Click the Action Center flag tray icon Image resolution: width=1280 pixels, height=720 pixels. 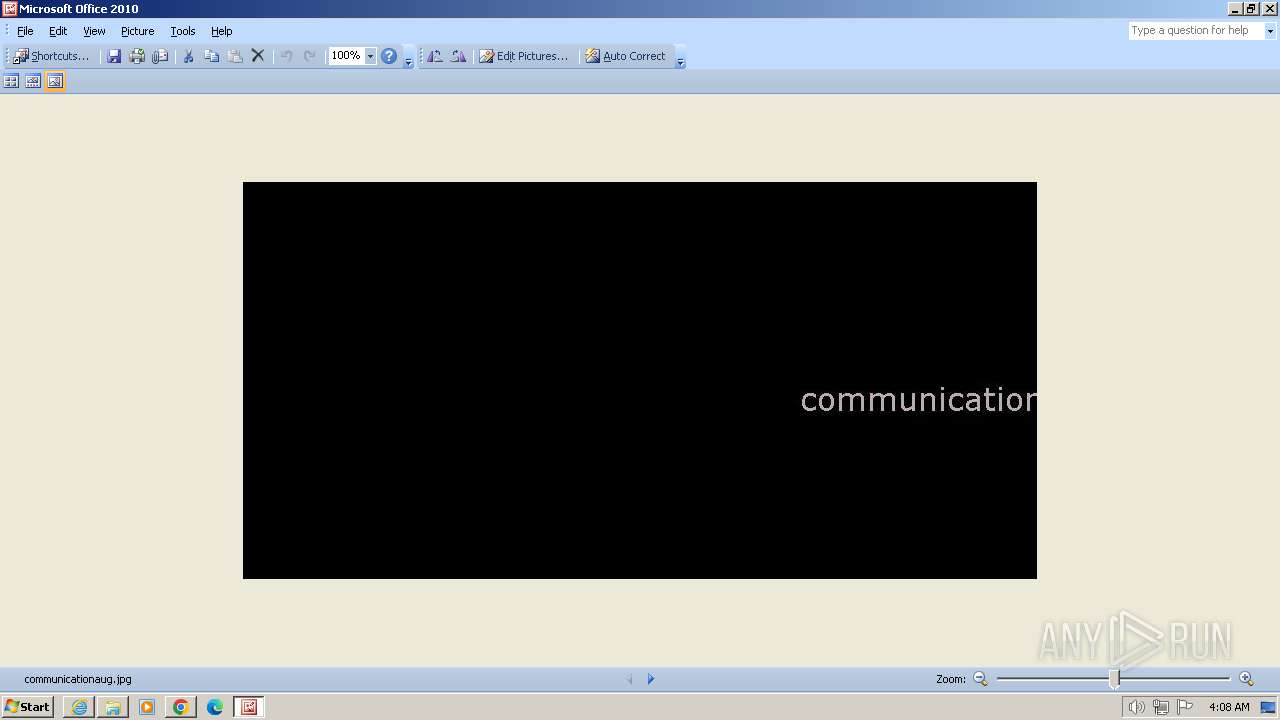(1185, 707)
